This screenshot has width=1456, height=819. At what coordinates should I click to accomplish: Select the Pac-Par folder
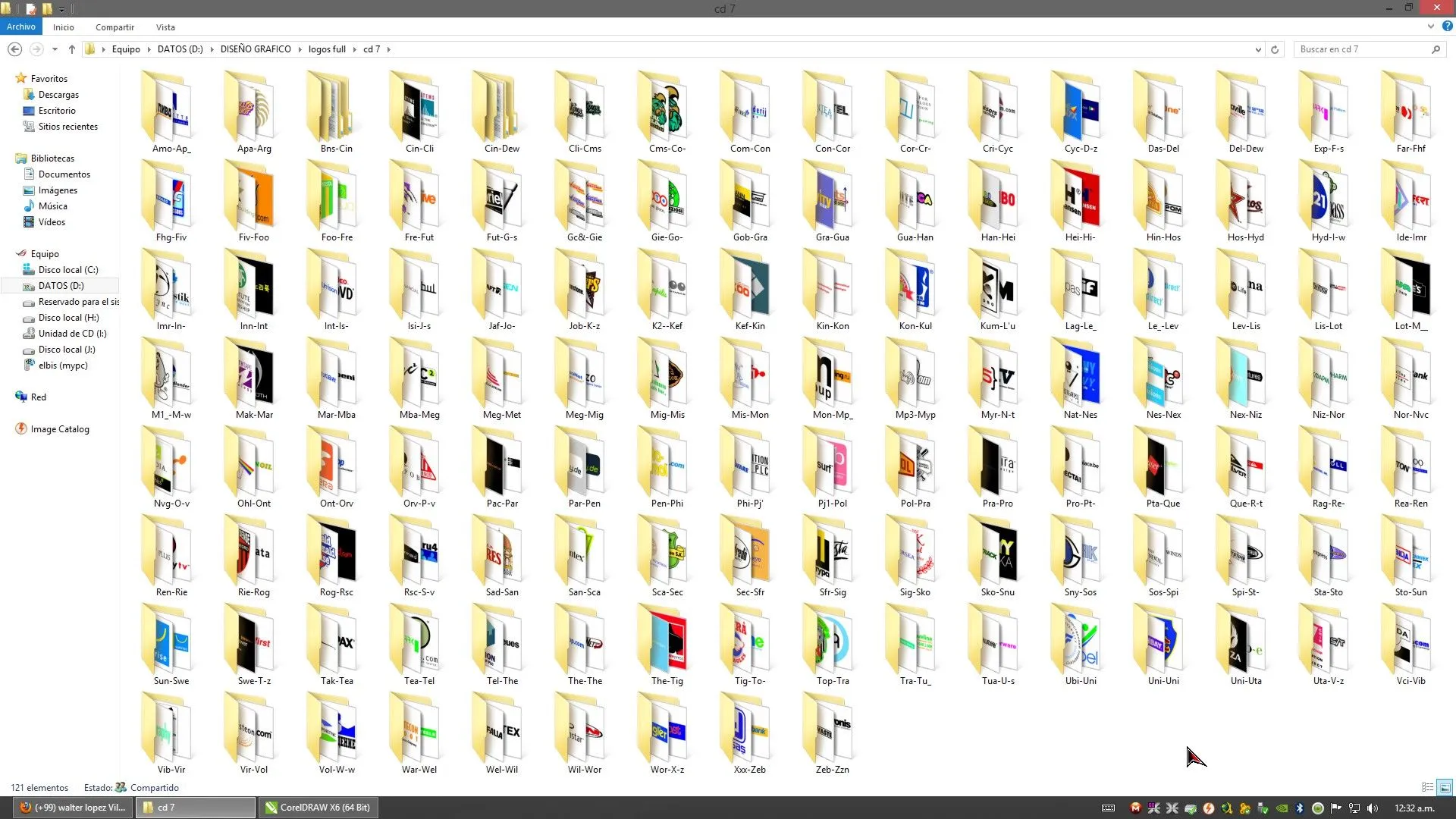(x=502, y=467)
